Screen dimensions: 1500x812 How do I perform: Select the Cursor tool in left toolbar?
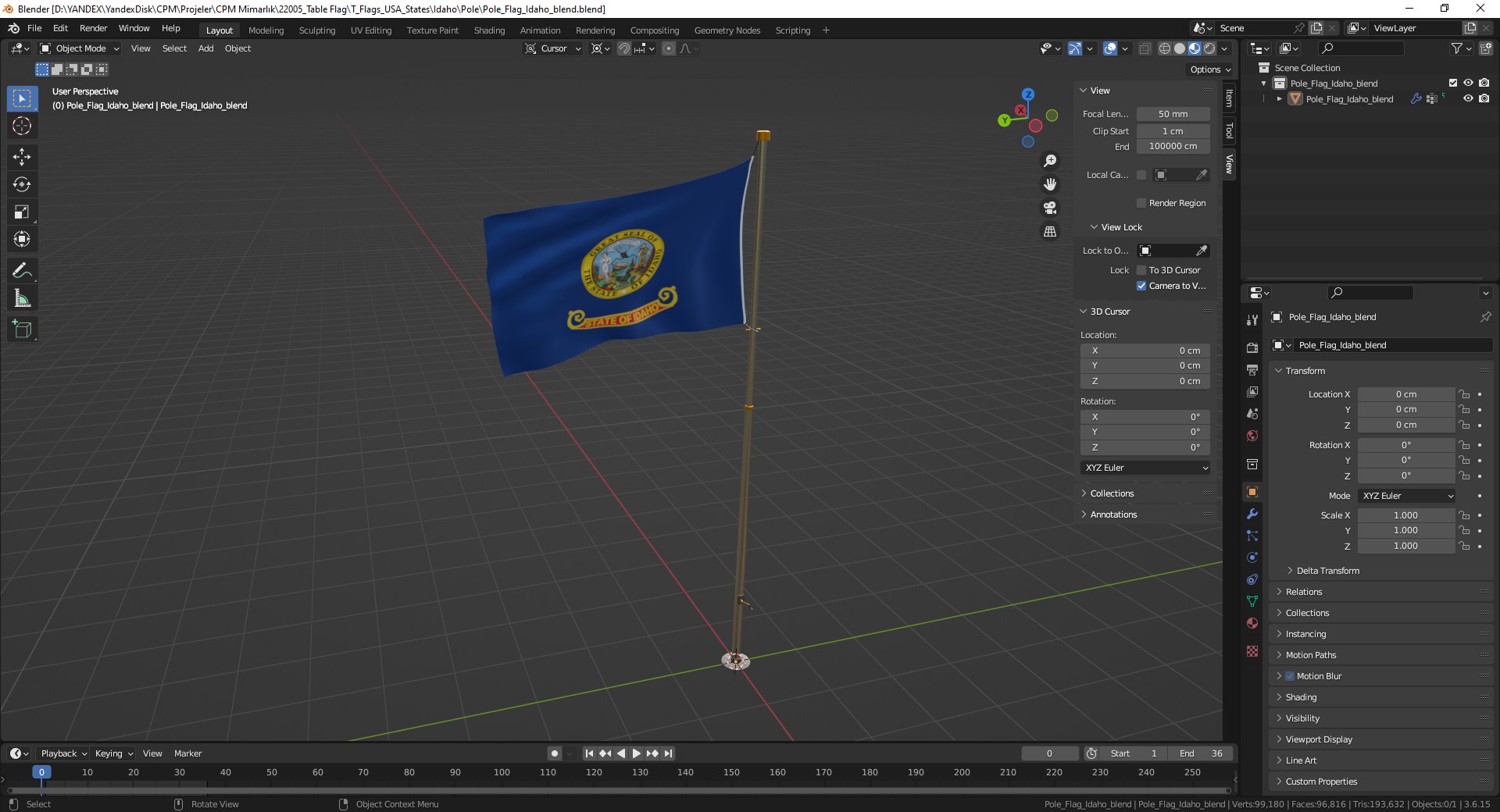pyautogui.click(x=22, y=126)
